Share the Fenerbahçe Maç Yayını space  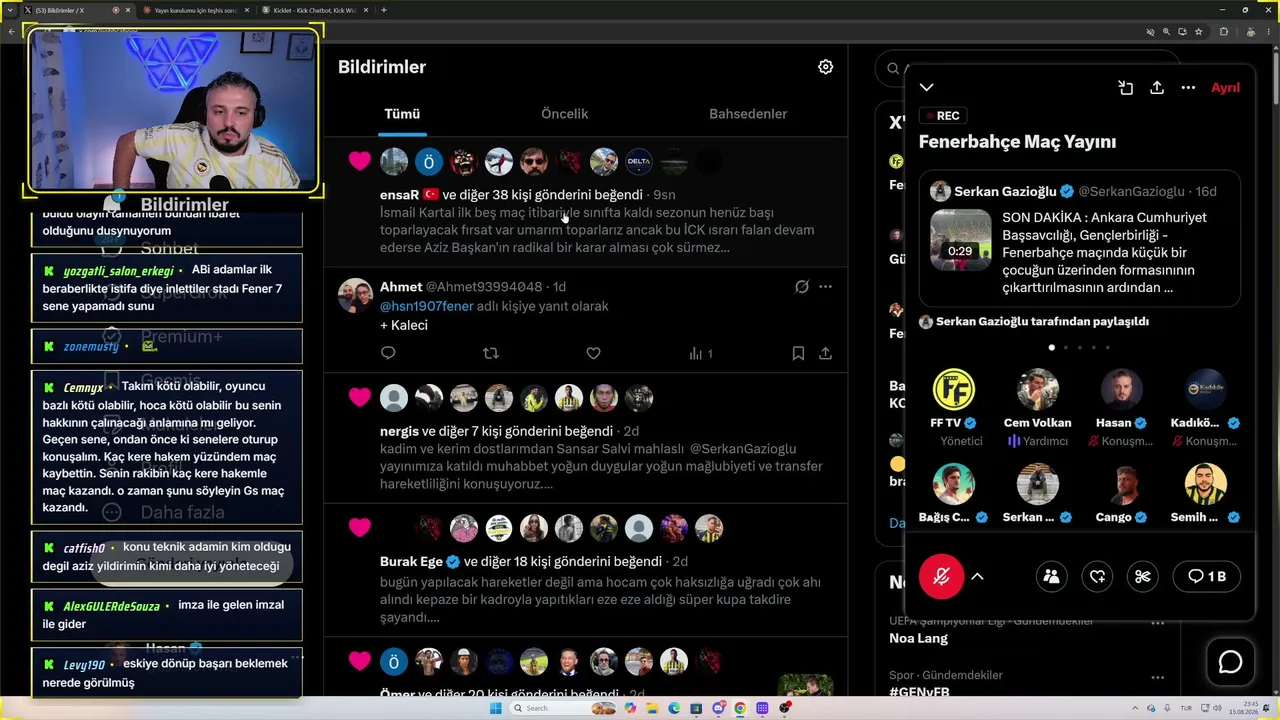click(x=1157, y=88)
